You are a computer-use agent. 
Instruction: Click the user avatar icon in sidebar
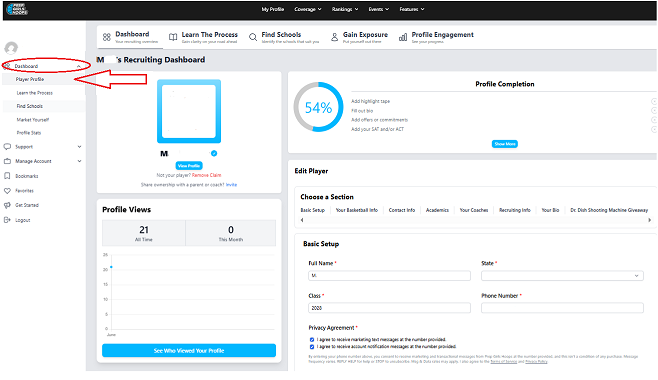(11, 48)
